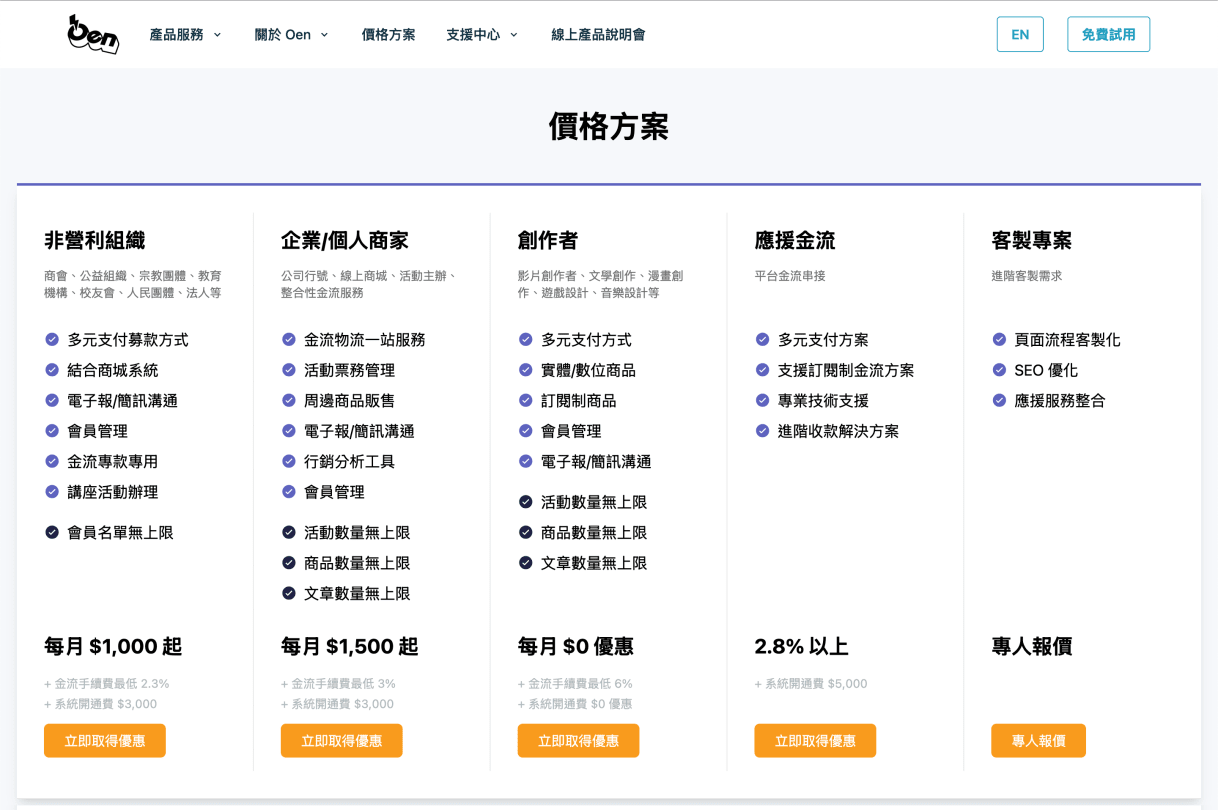
Task: Select the 應援金流 plan heading
Action: tap(795, 241)
